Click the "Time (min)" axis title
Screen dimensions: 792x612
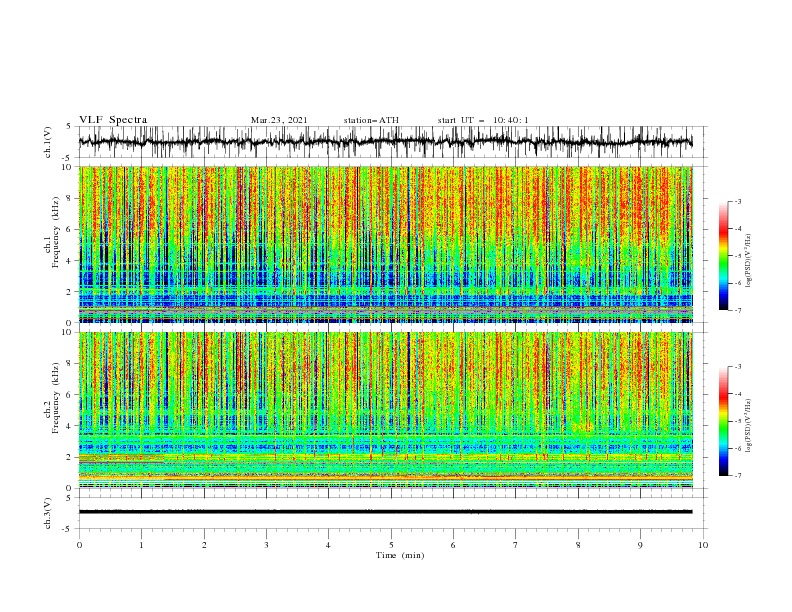(x=400, y=555)
